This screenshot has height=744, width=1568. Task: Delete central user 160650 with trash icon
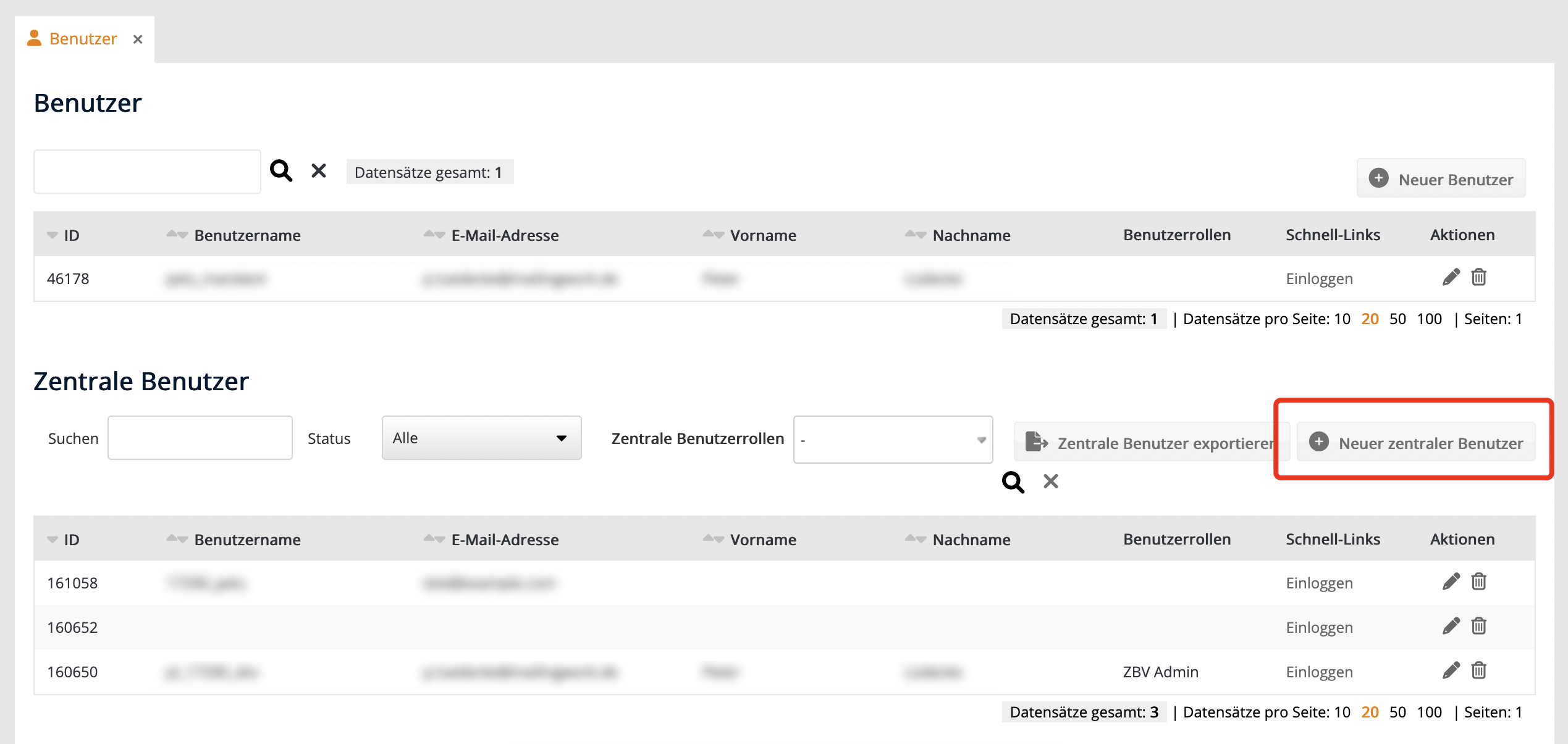click(1478, 671)
